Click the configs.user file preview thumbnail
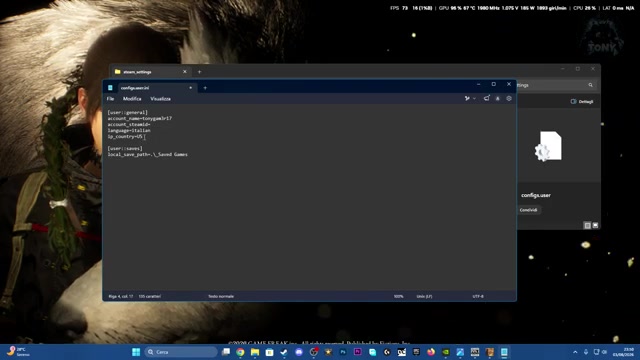The image size is (640, 360). 549,146
